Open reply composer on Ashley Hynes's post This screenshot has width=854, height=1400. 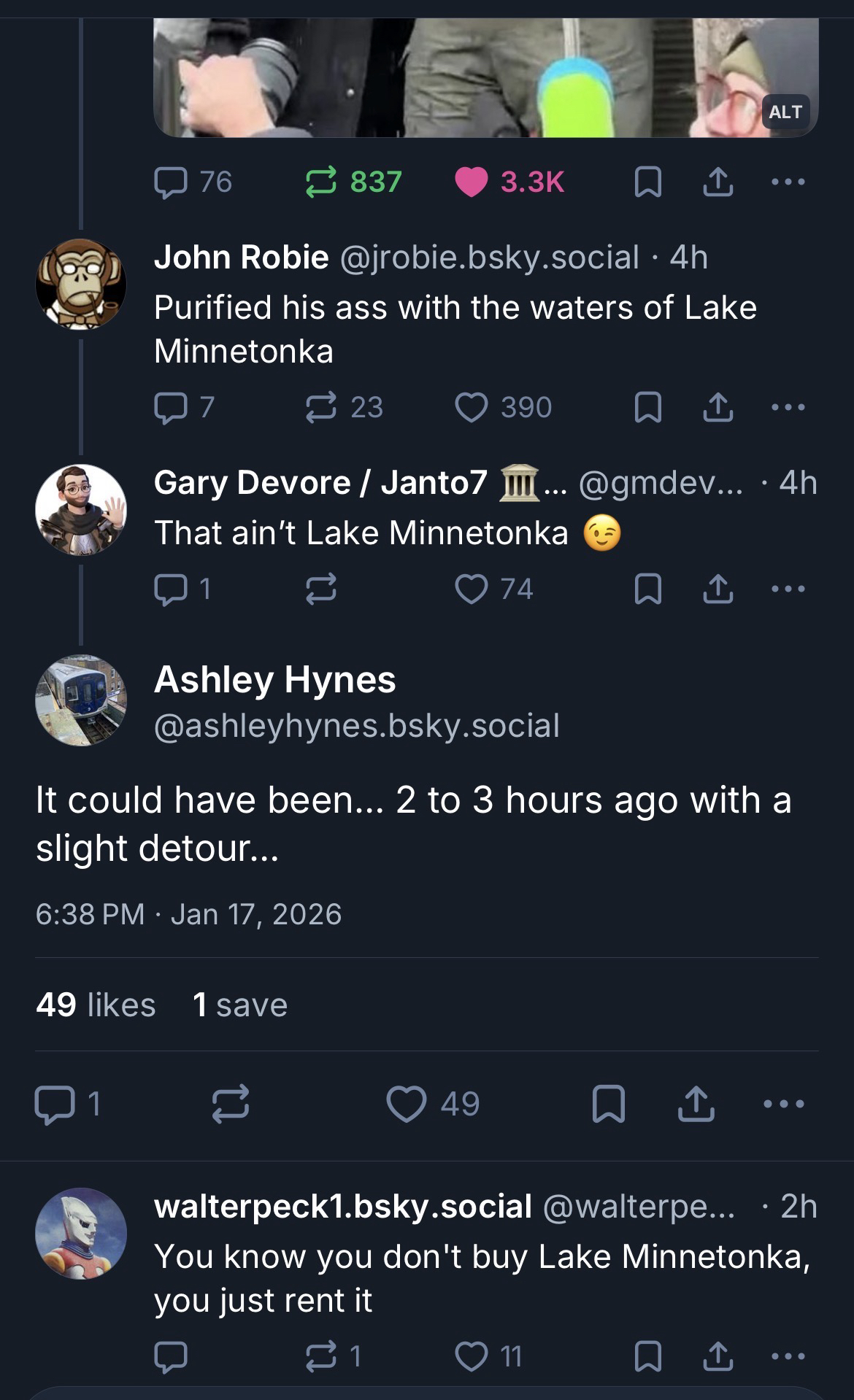[x=55, y=1103]
